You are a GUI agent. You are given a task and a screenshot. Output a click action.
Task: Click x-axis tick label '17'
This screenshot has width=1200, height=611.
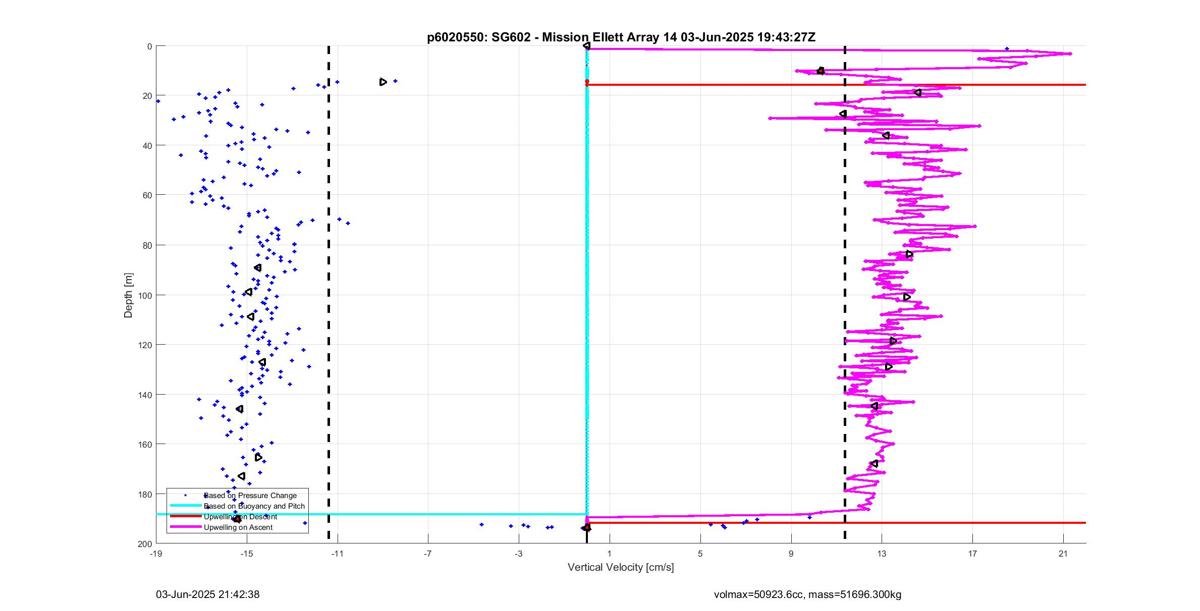point(973,553)
